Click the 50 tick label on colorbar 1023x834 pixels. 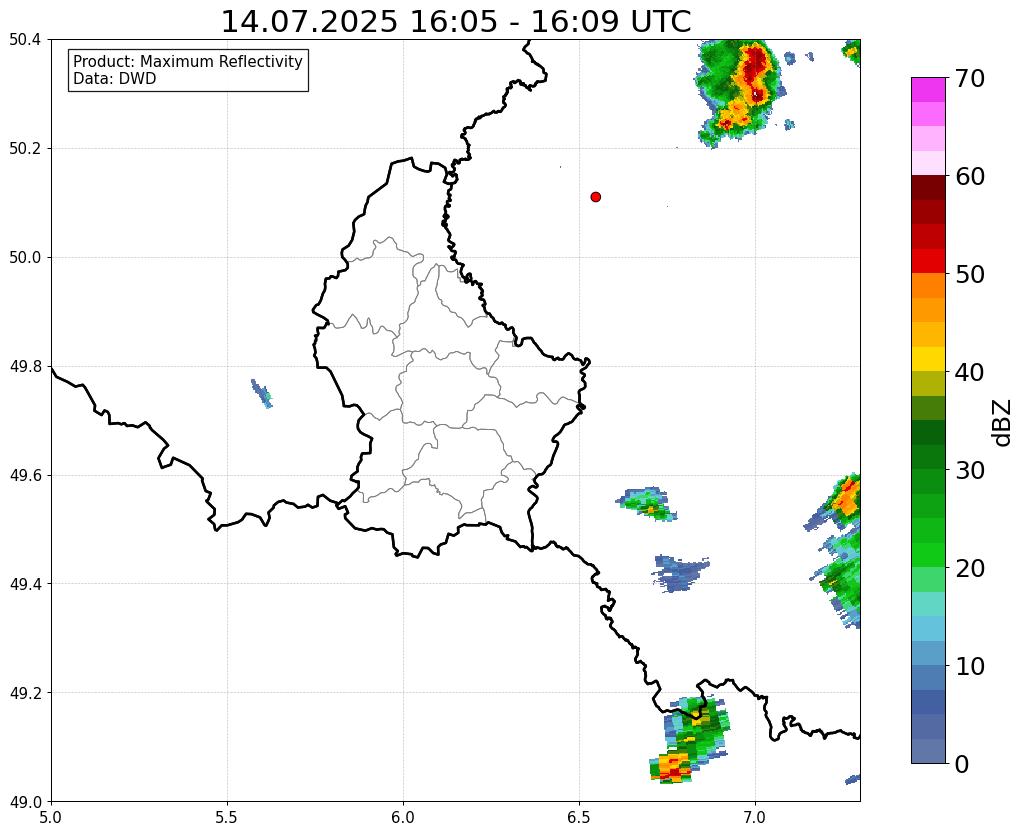pyautogui.click(x=970, y=274)
